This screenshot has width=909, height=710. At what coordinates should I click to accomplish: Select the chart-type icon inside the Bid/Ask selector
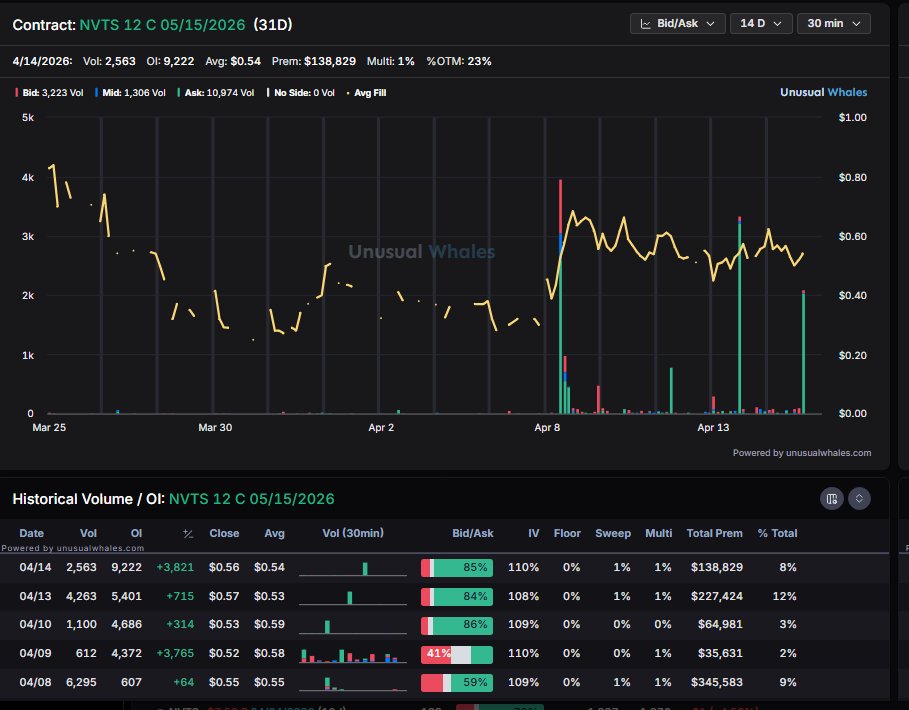point(646,23)
